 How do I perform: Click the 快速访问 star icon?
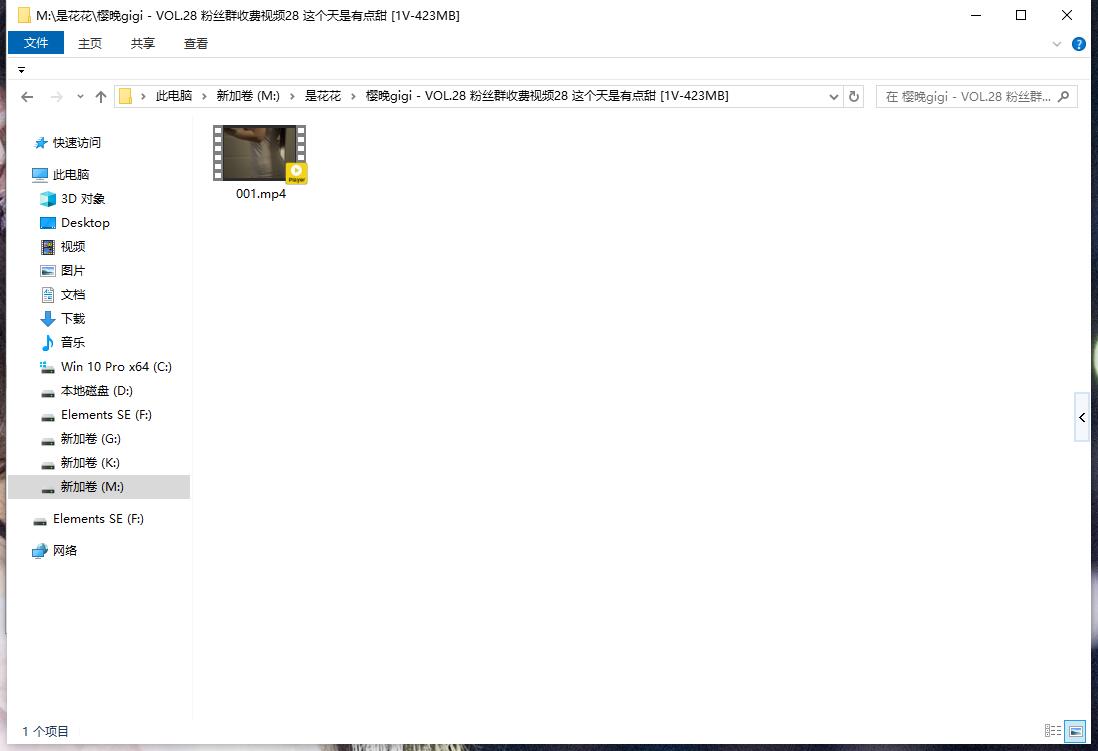[41, 143]
